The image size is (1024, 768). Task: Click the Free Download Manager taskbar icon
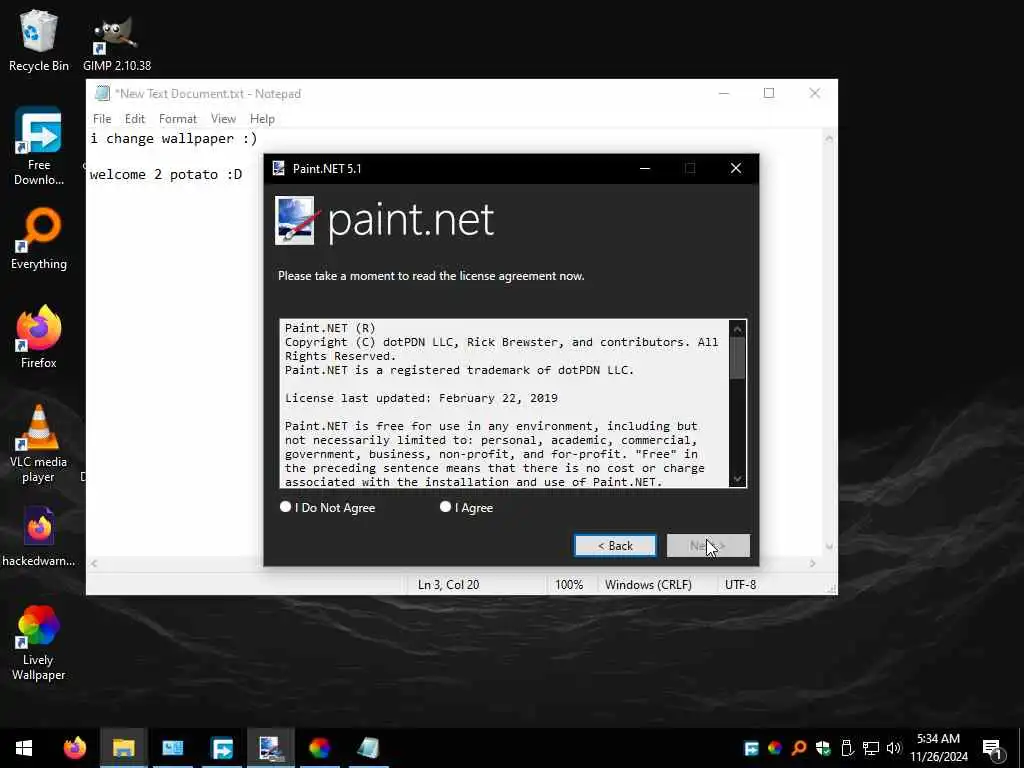(222, 748)
